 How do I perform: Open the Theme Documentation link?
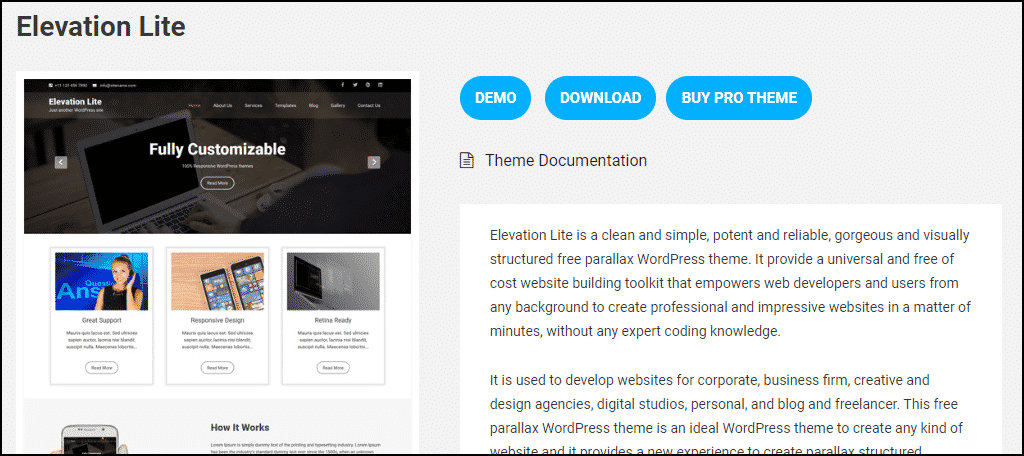pyautogui.click(x=566, y=160)
